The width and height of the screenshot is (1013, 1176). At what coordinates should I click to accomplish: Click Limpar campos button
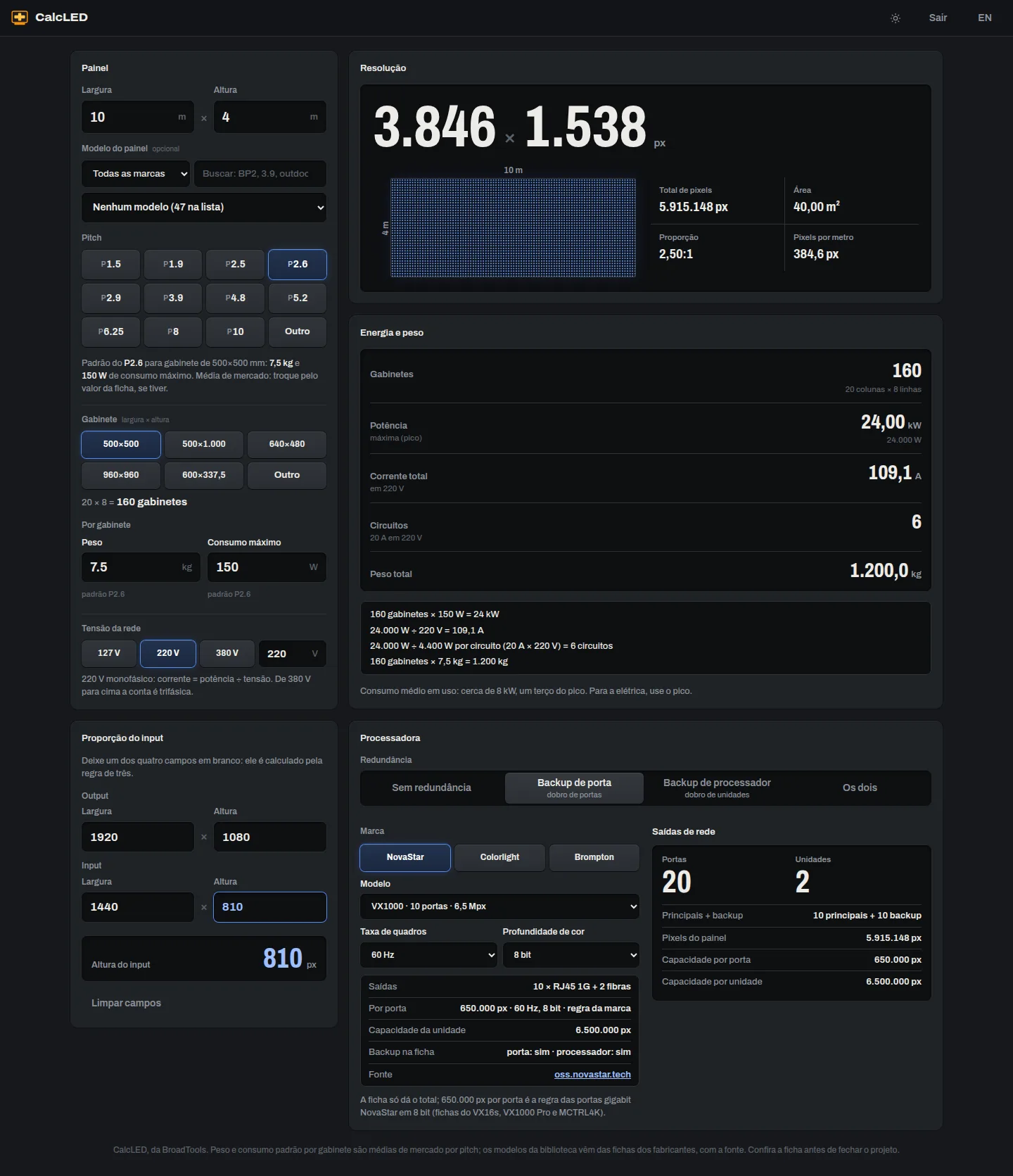click(x=127, y=1004)
